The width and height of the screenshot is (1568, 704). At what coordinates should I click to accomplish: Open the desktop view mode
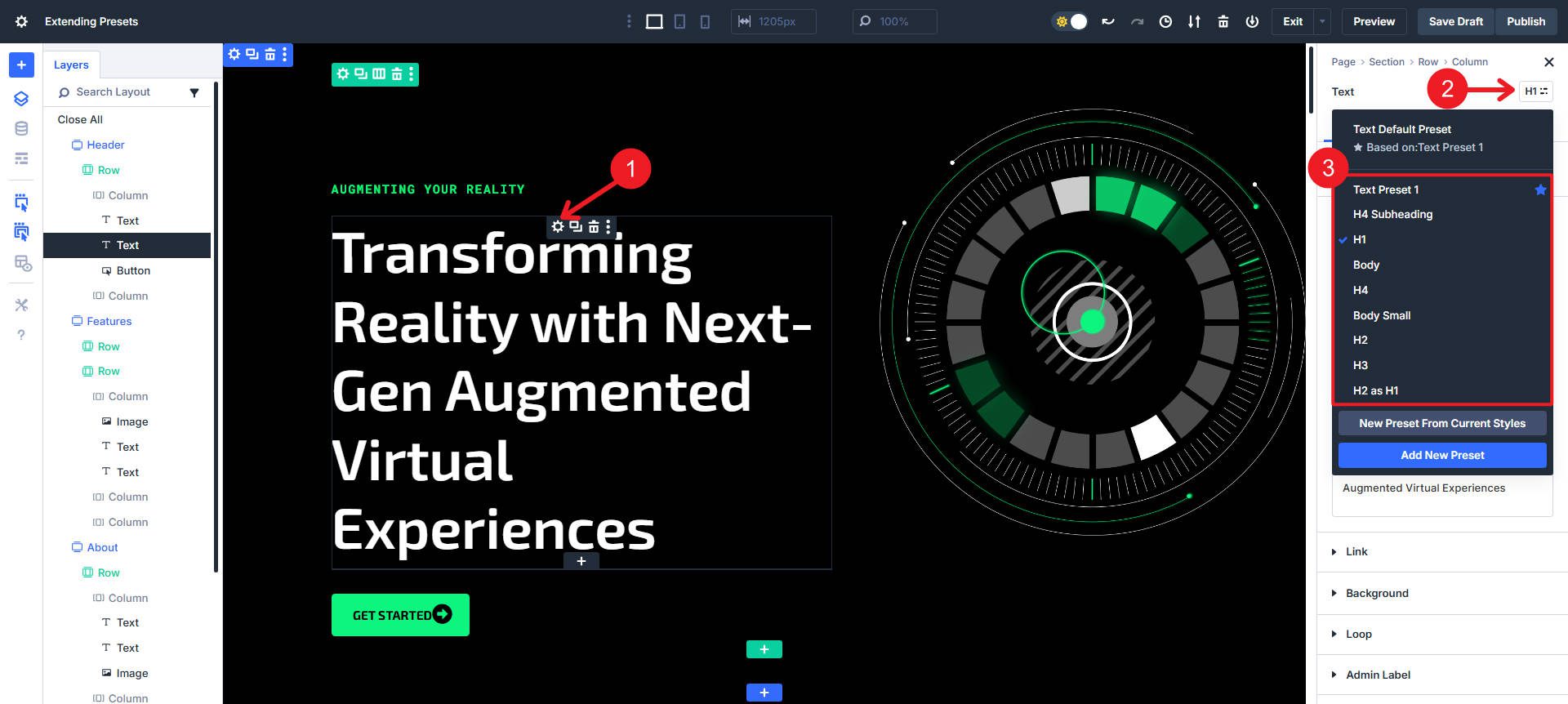point(654,22)
